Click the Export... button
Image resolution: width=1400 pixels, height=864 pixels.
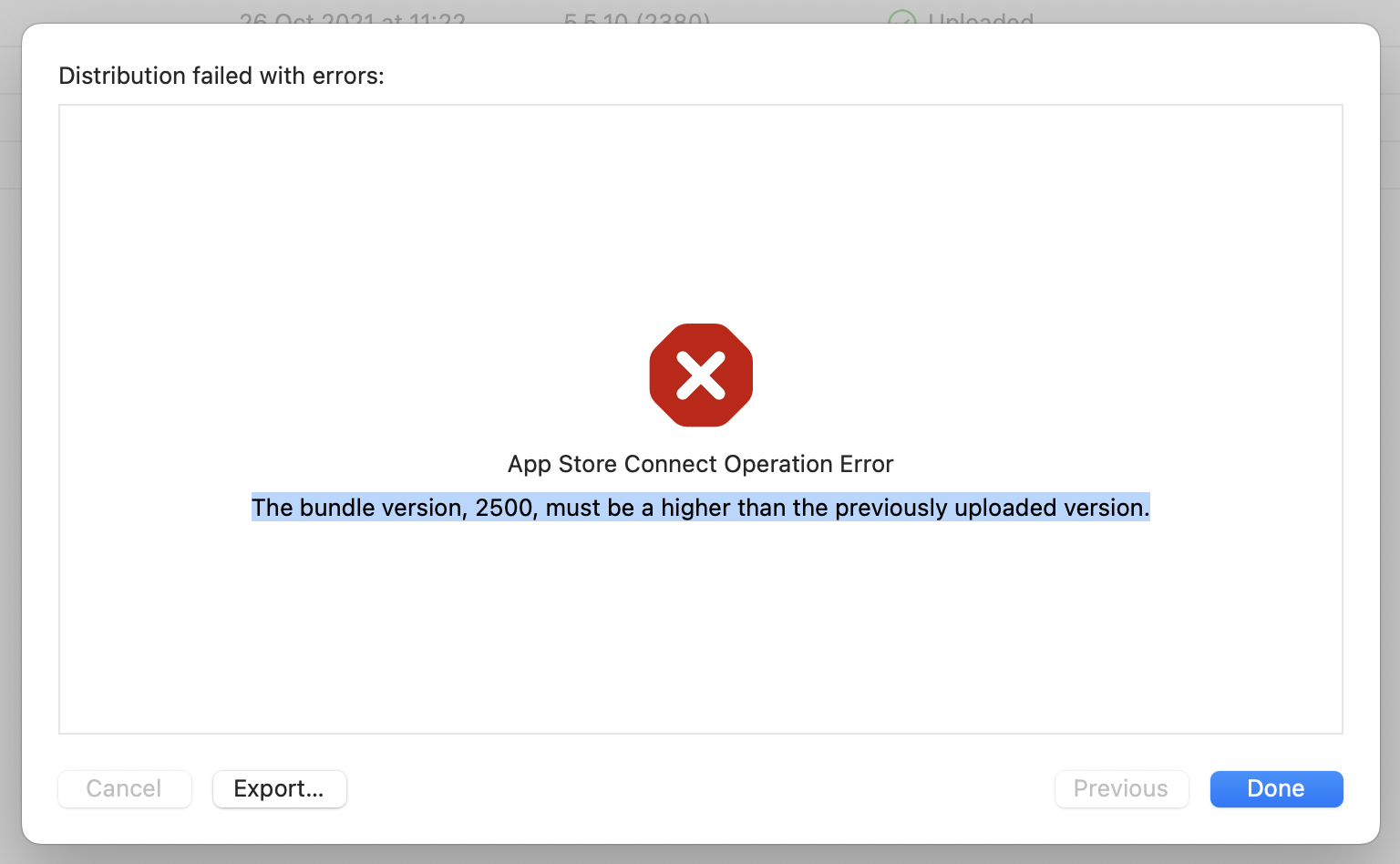[279, 788]
